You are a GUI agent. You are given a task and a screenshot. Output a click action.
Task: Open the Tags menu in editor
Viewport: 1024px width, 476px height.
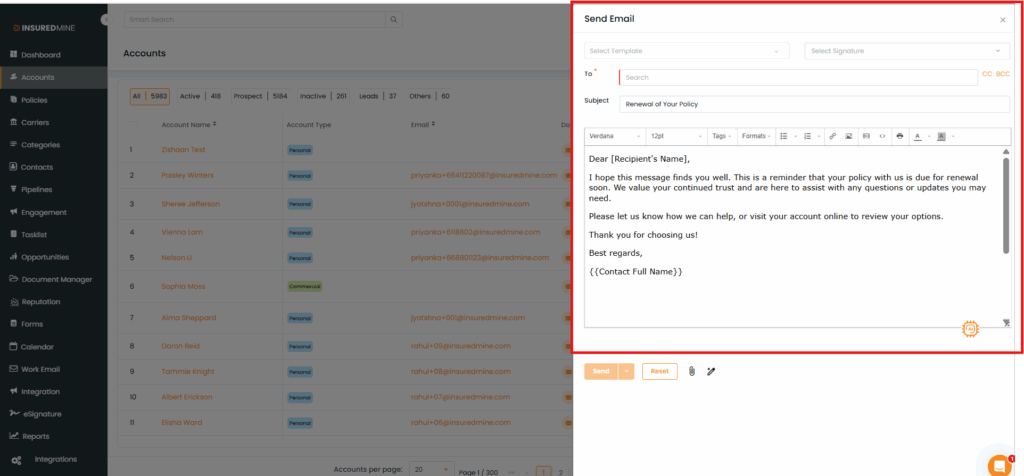pyautogui.click(x=722, y=136)
